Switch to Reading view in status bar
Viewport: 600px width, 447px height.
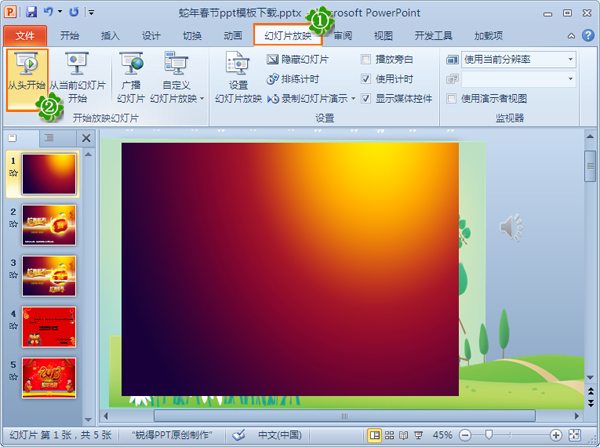pyautogui.click(x=403, y=435)
